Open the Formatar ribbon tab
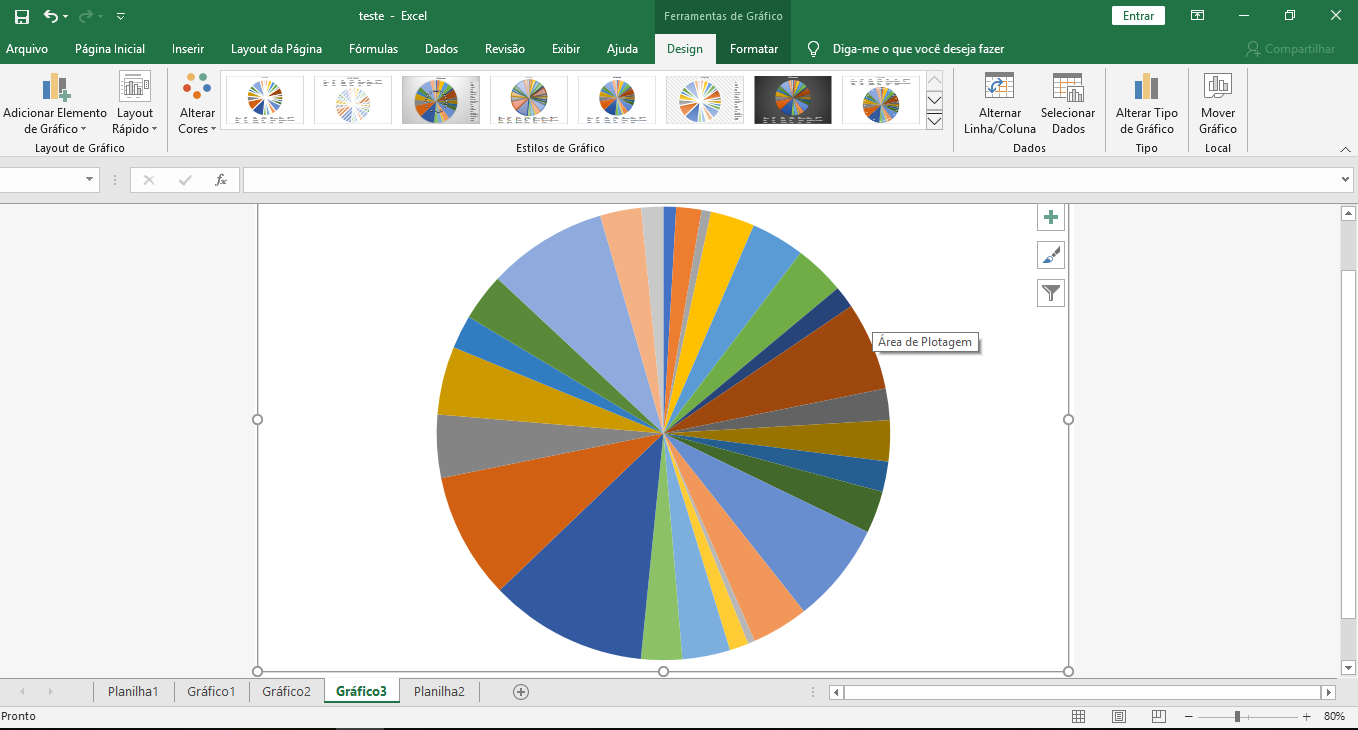 (x=753, y=49)
